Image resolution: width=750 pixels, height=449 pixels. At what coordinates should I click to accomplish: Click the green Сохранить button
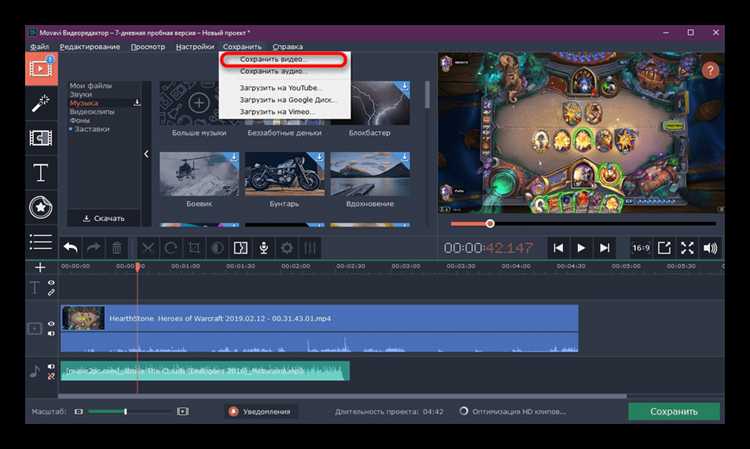click(674, 411)
